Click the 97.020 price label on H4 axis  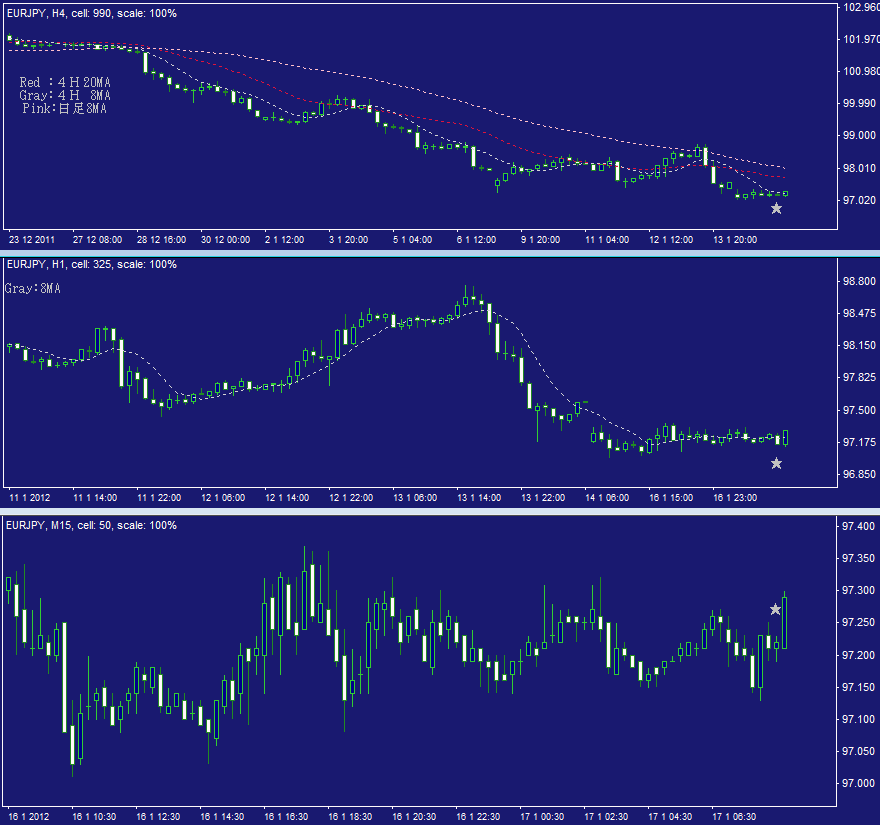859,200
